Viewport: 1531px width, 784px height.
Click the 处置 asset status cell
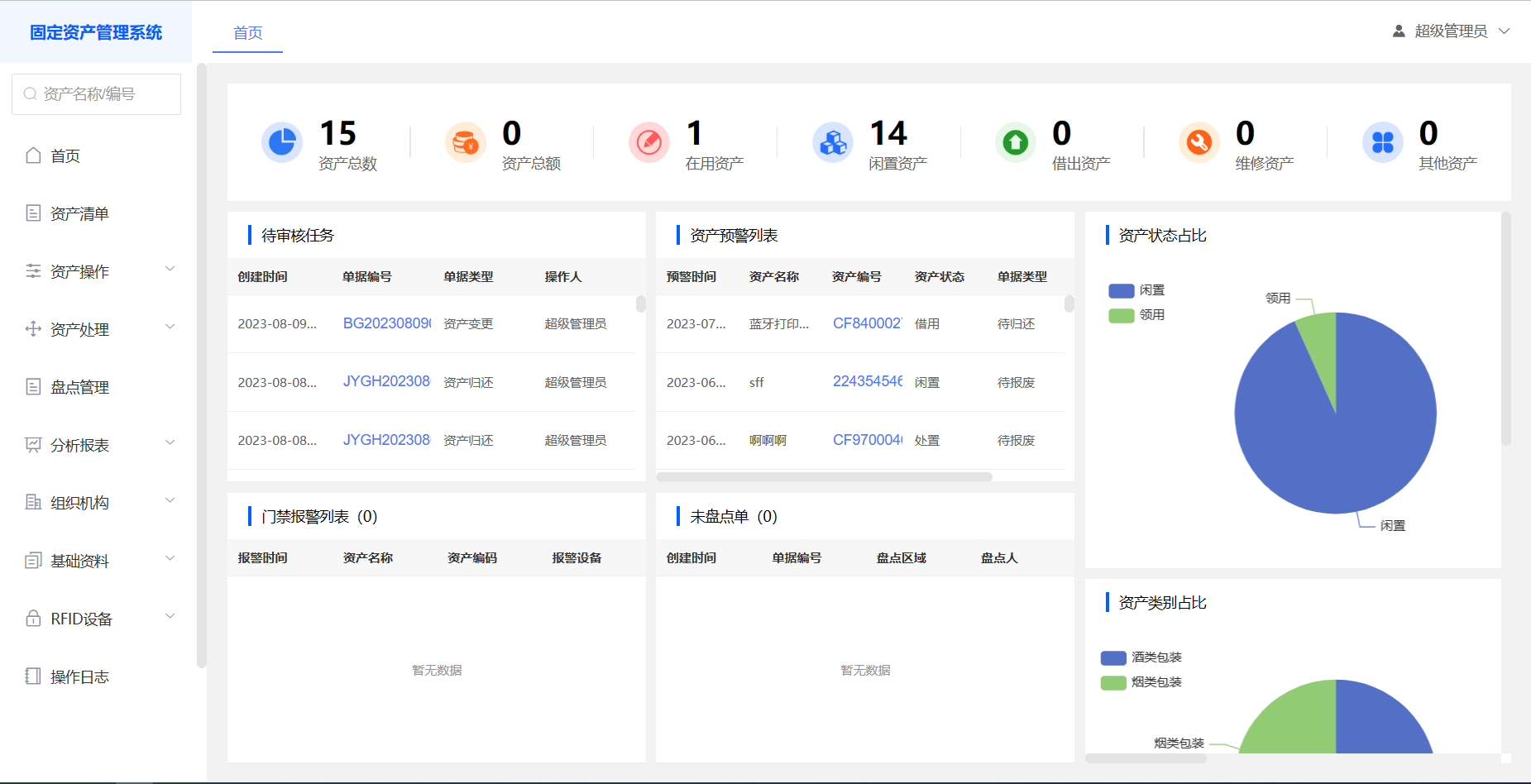[927, 441]
